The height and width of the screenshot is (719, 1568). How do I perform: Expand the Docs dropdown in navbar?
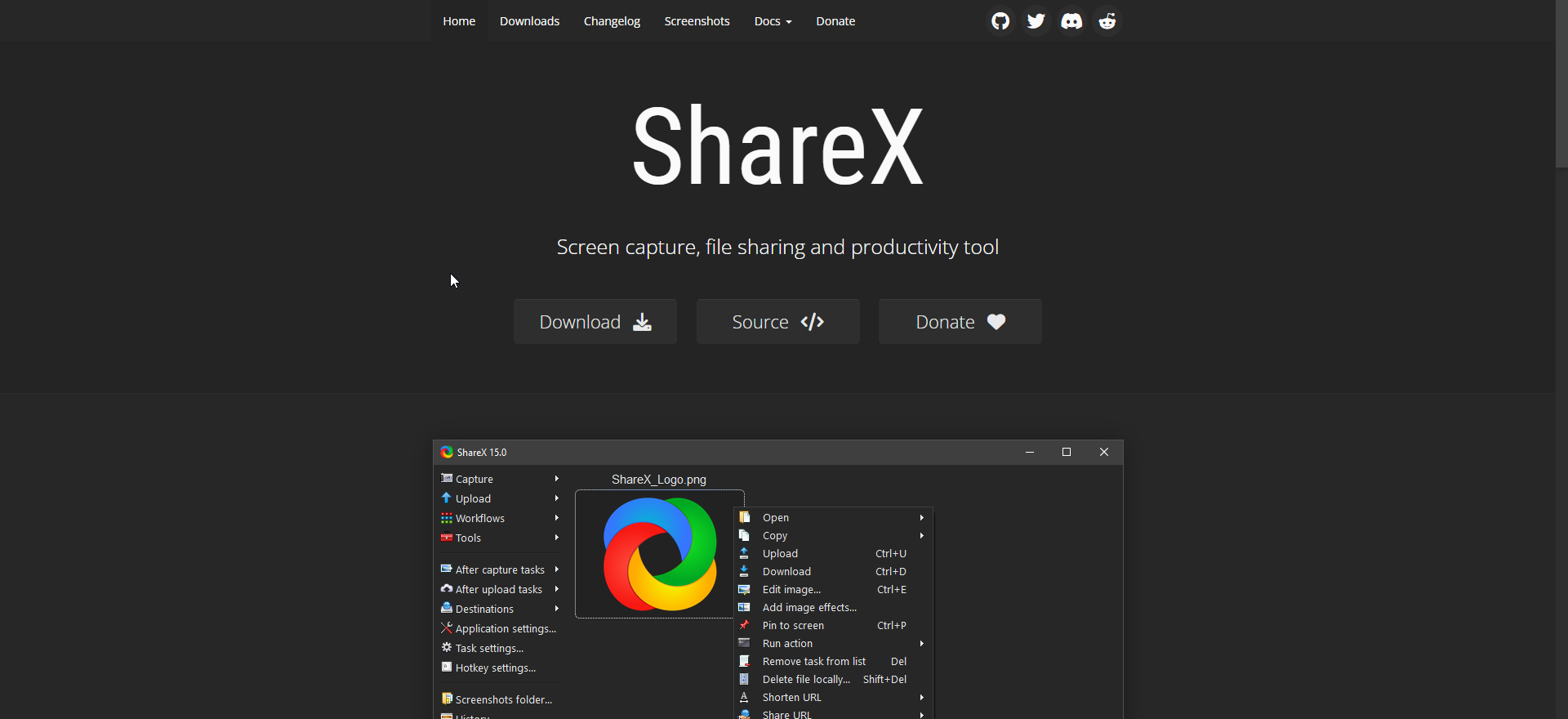(x=773, y=21)
